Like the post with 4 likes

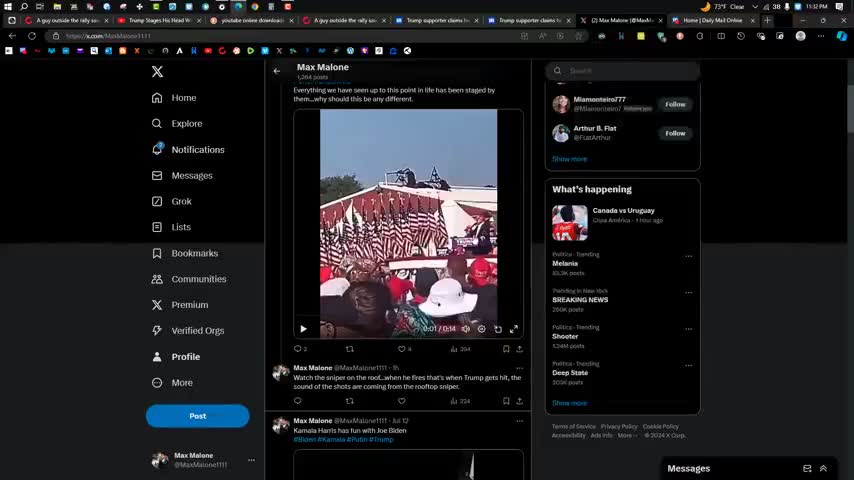click(x=401, y=349)
